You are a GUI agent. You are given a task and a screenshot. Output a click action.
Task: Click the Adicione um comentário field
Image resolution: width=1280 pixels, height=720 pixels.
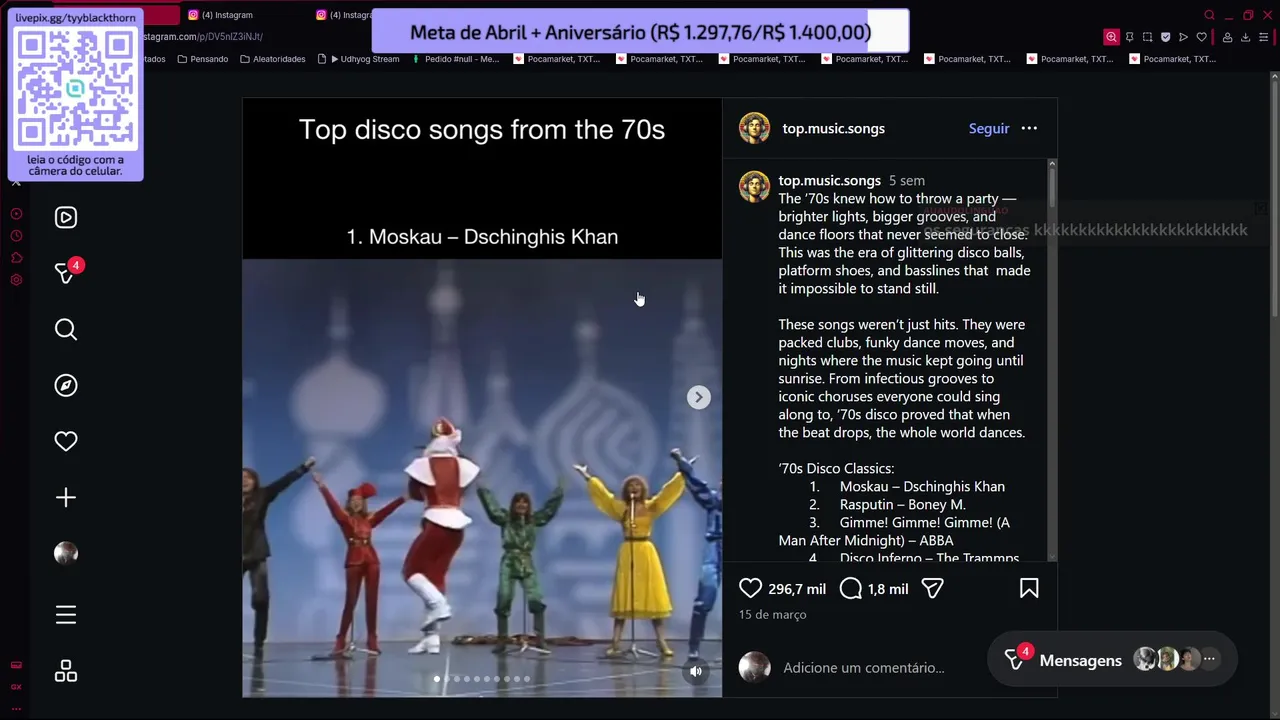863,667
